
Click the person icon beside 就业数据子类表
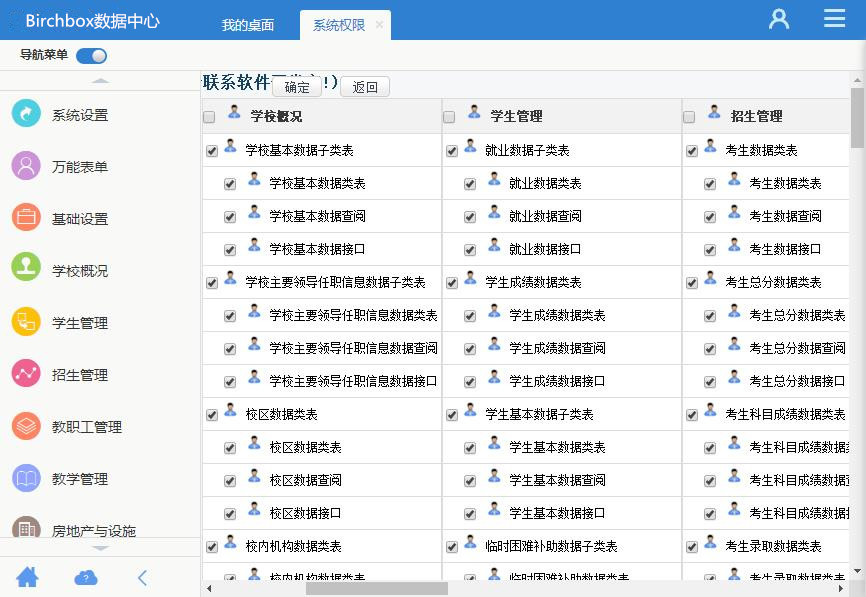(470, 146)
